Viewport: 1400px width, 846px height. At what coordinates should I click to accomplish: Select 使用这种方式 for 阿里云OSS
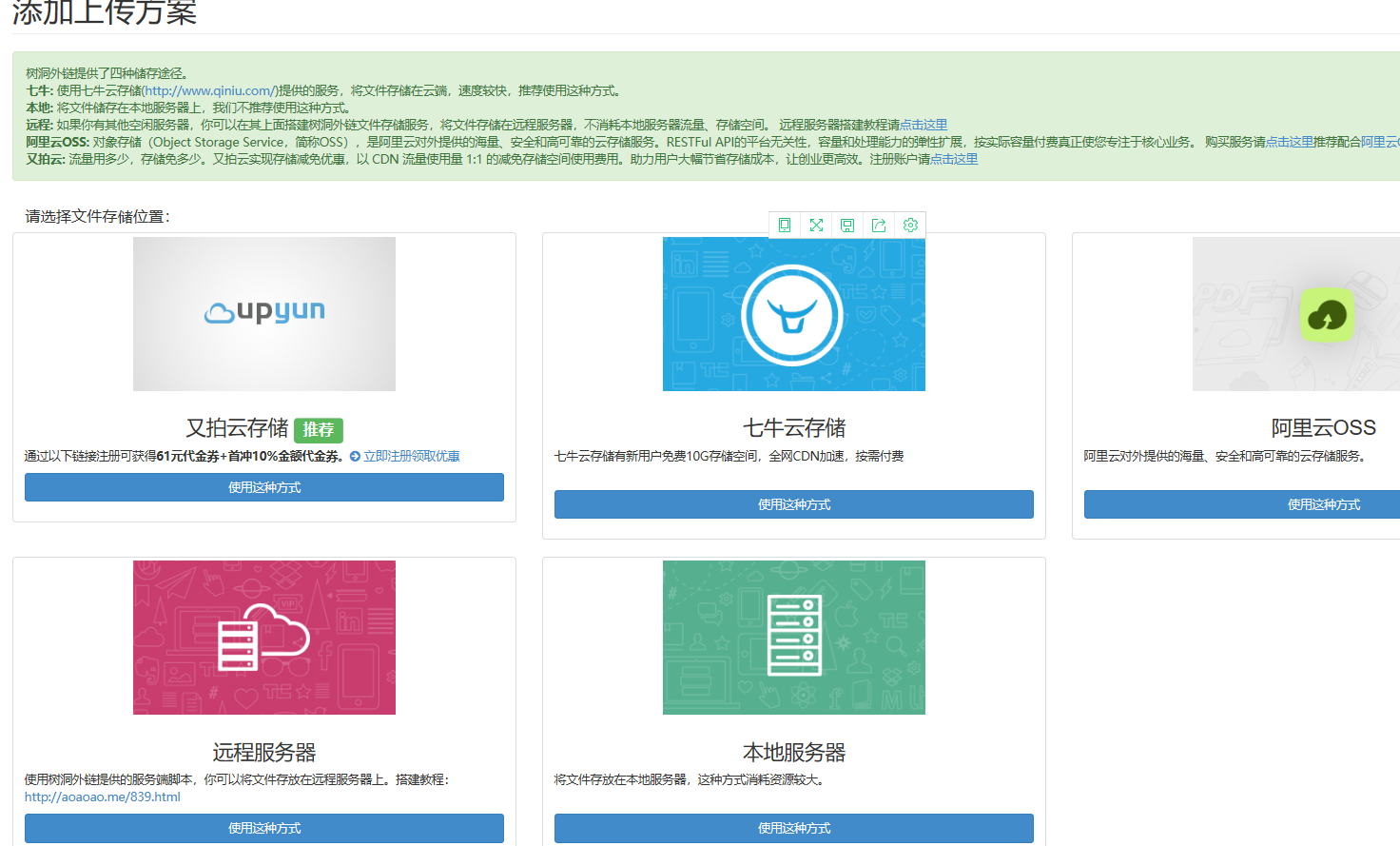pos(1323,504)
